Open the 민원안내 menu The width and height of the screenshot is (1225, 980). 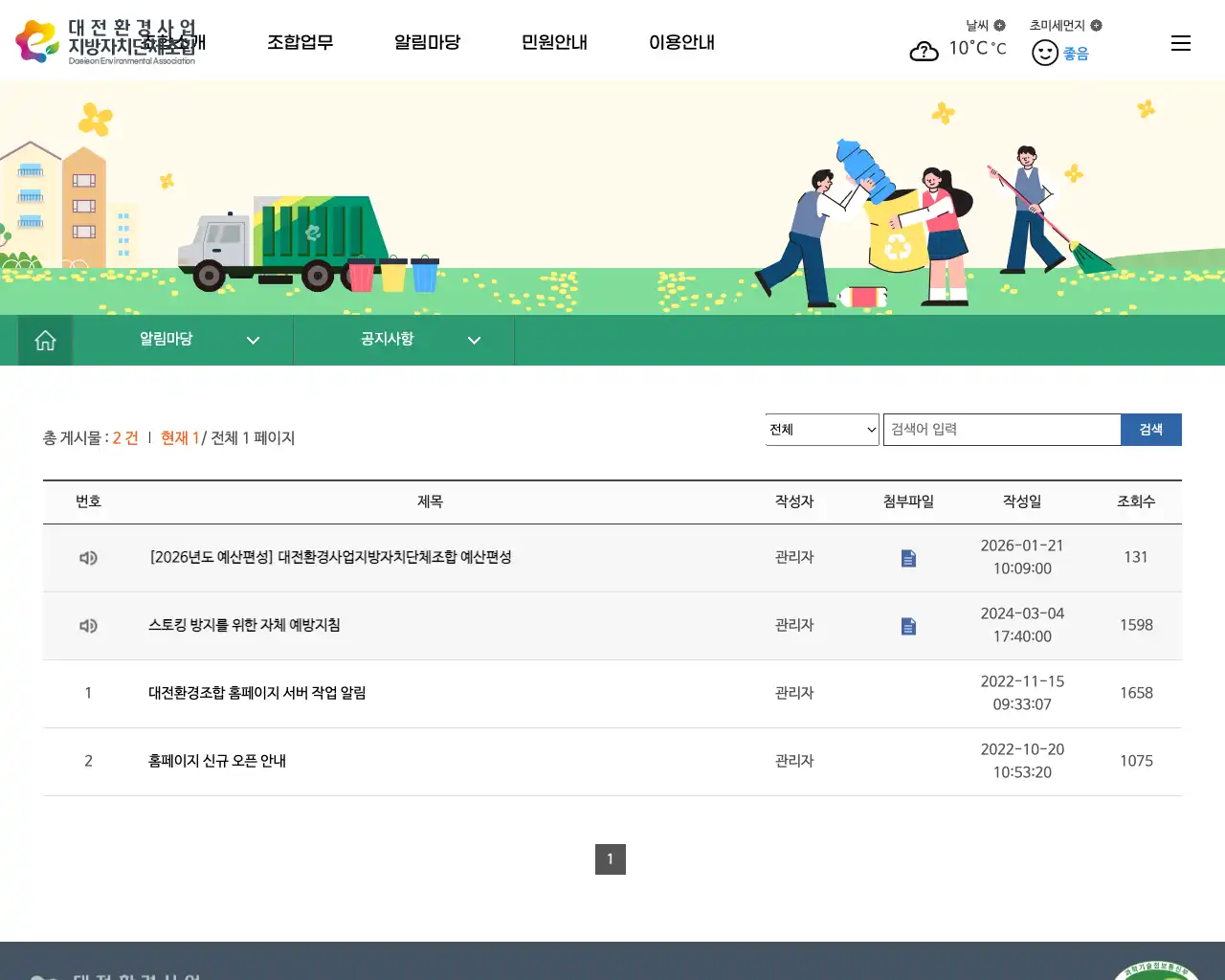(x=554, y=42)
